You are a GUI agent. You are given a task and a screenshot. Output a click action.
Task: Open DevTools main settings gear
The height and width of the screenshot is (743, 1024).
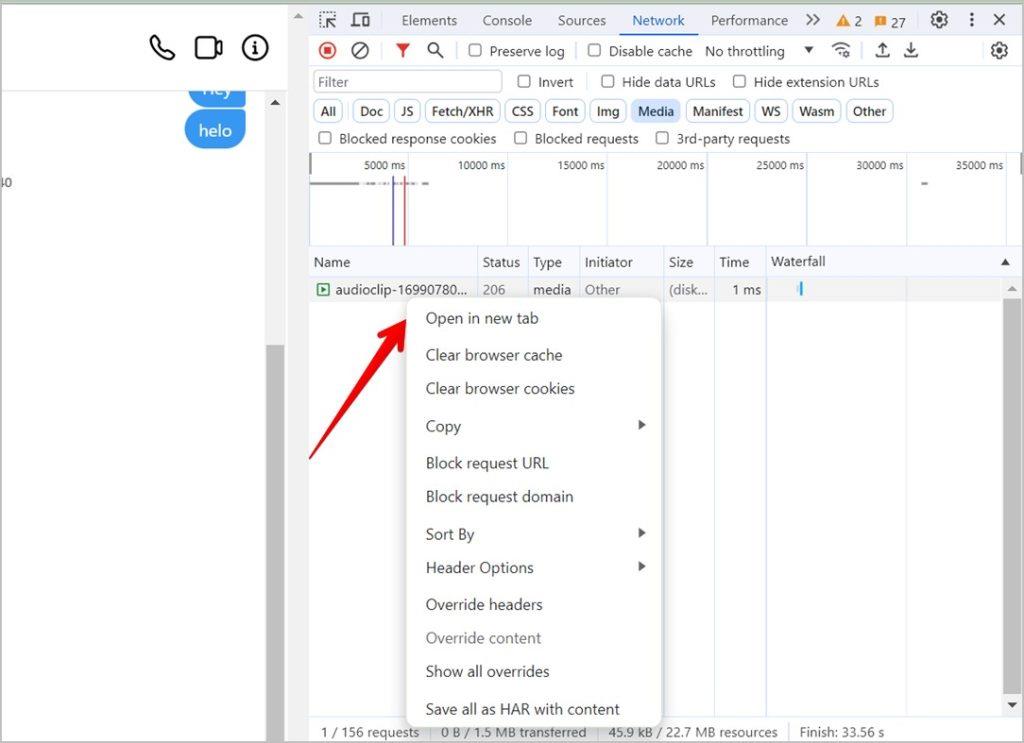tap(939, 20)
